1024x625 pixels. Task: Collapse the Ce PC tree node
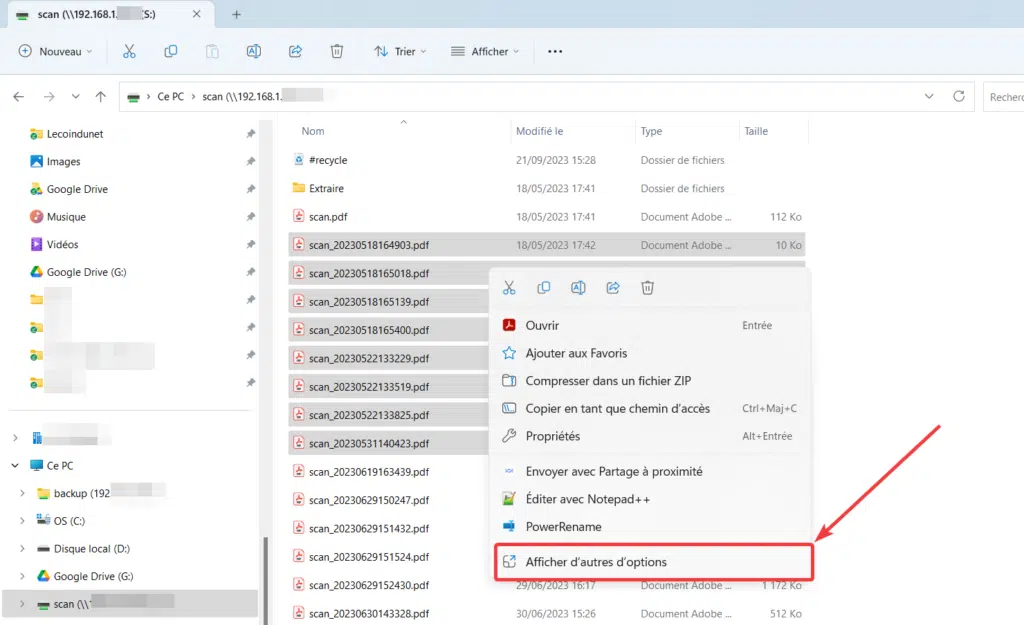tap(14, 466)
